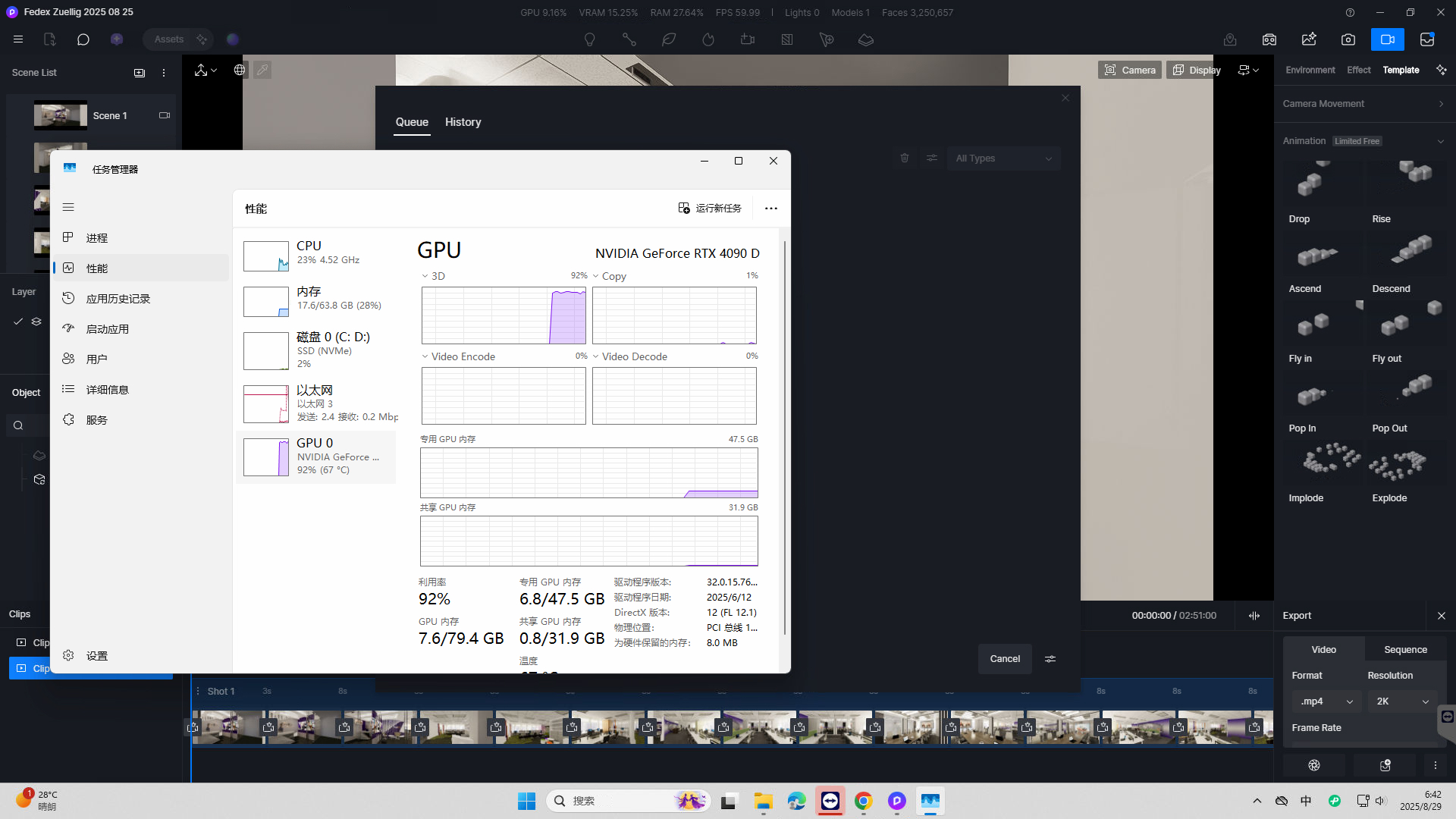The width and height of the screenshot is (1456, 819).
Task: Select the CPU performance item
Action: click(316, 256)
